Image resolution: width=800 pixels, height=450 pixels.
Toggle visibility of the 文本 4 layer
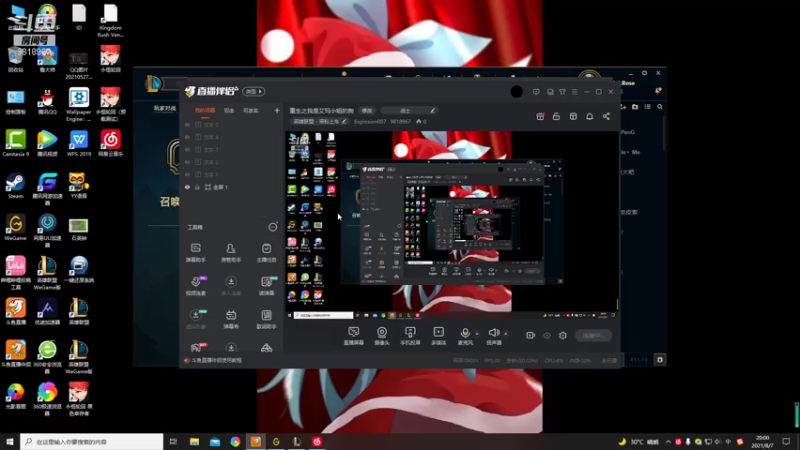coord(187,137)
